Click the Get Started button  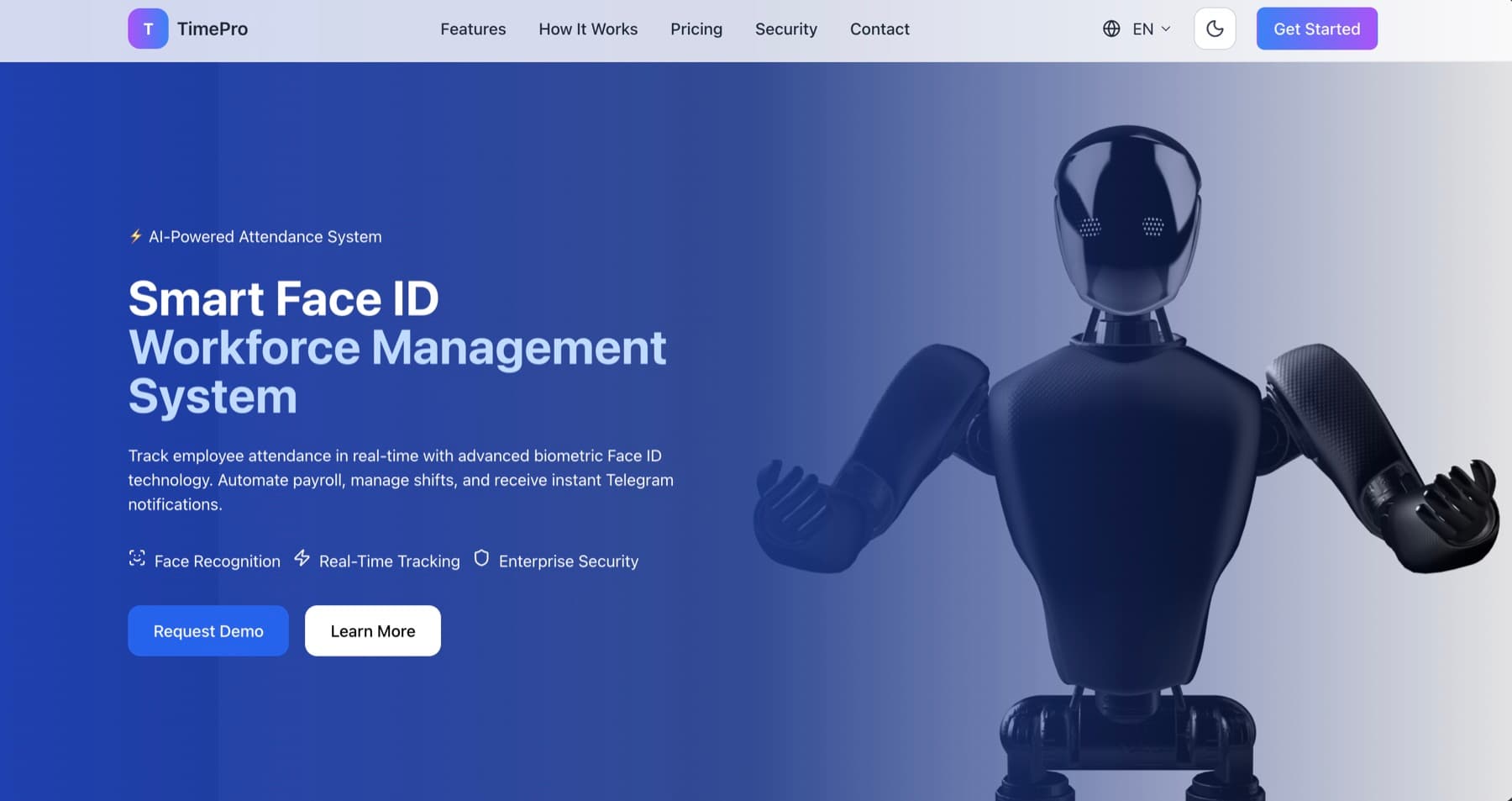click(x=1316, y=29)
